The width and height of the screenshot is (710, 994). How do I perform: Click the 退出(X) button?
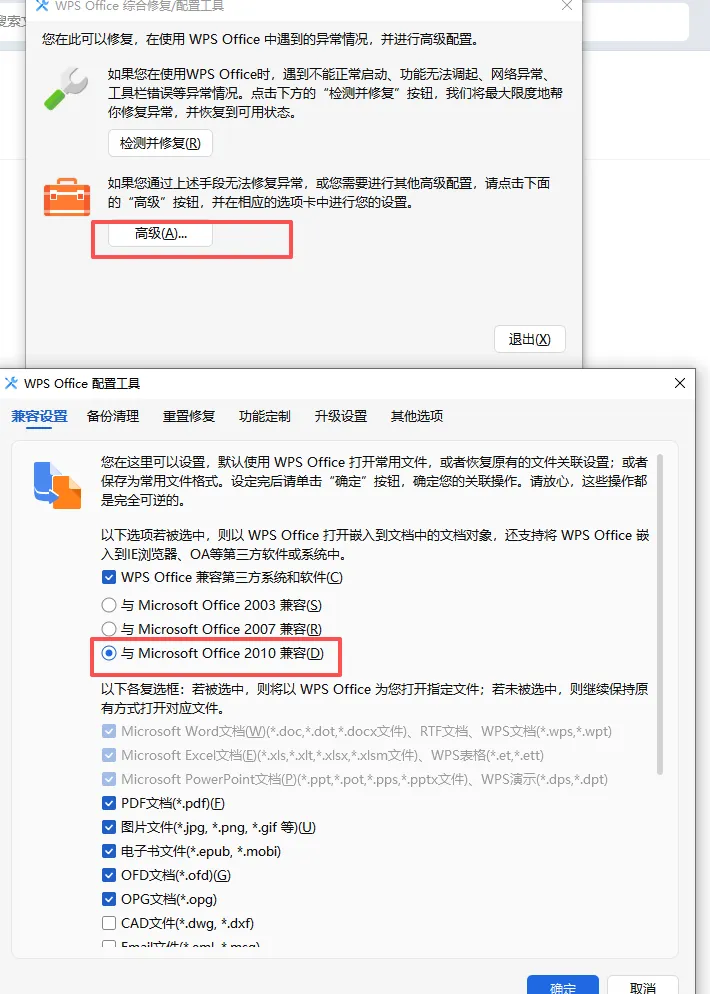coord(529,339)
